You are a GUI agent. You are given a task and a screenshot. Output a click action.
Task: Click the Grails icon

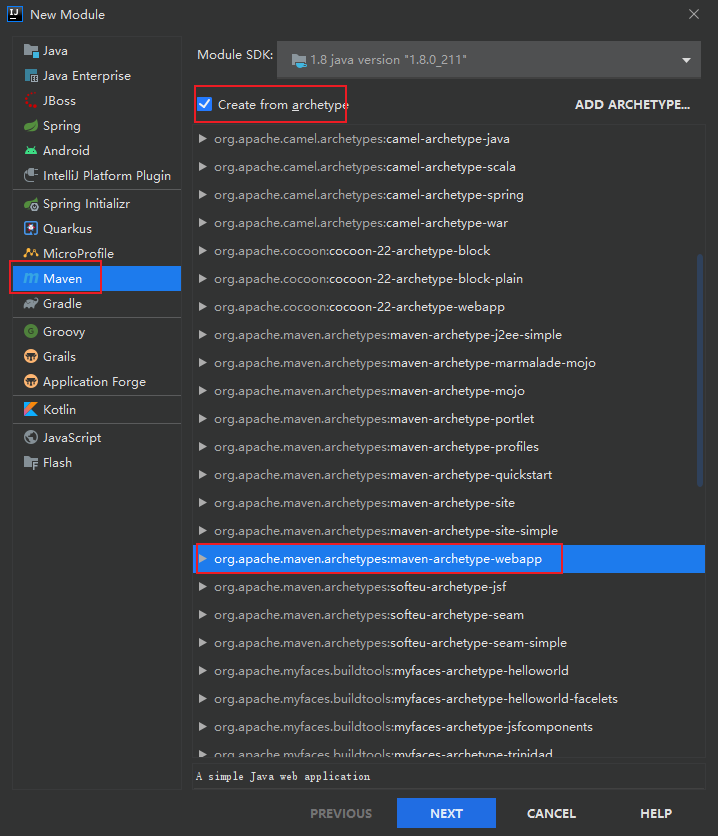point(31,357)
